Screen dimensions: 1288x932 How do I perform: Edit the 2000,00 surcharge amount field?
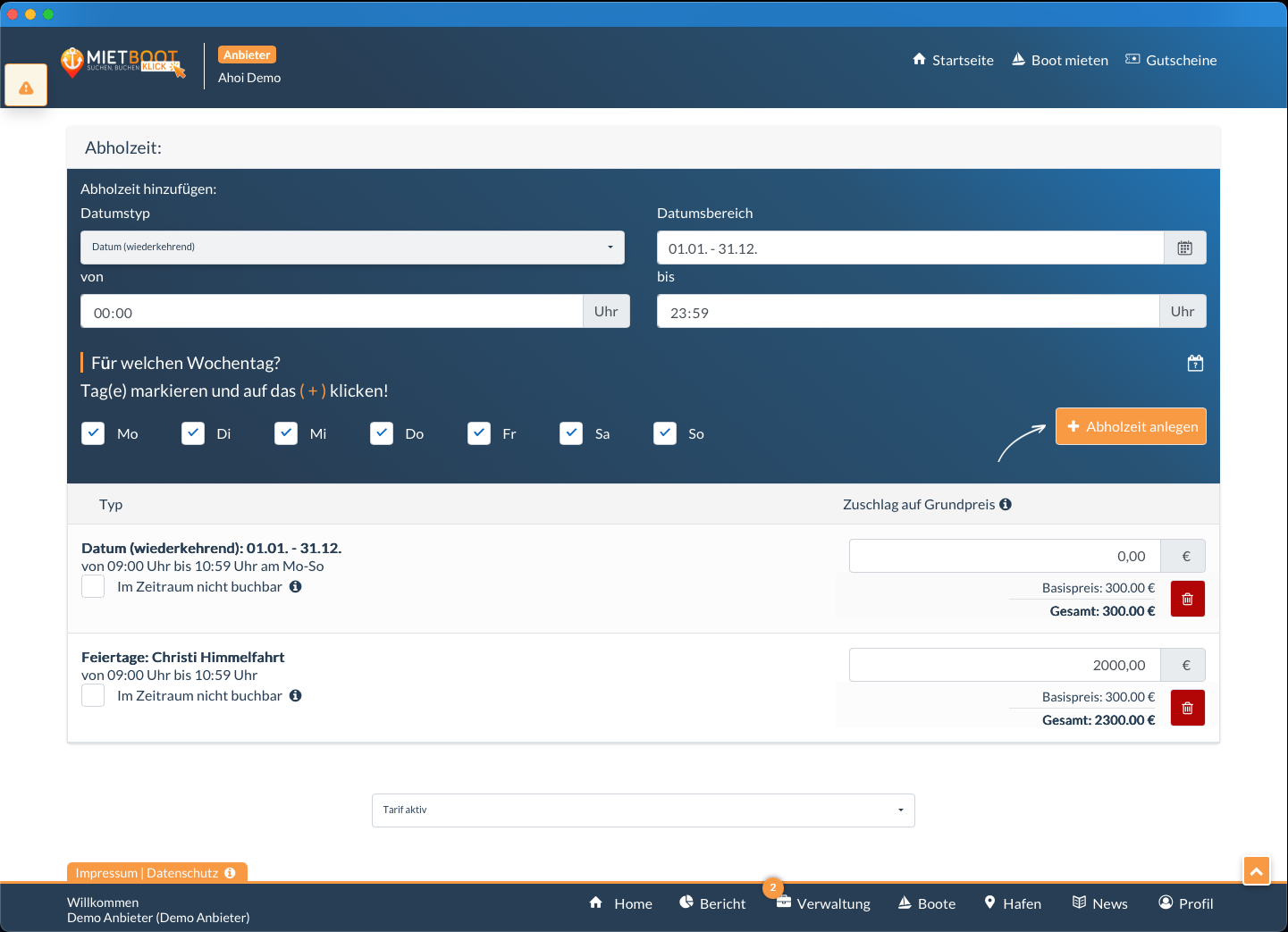[1004, 665]
